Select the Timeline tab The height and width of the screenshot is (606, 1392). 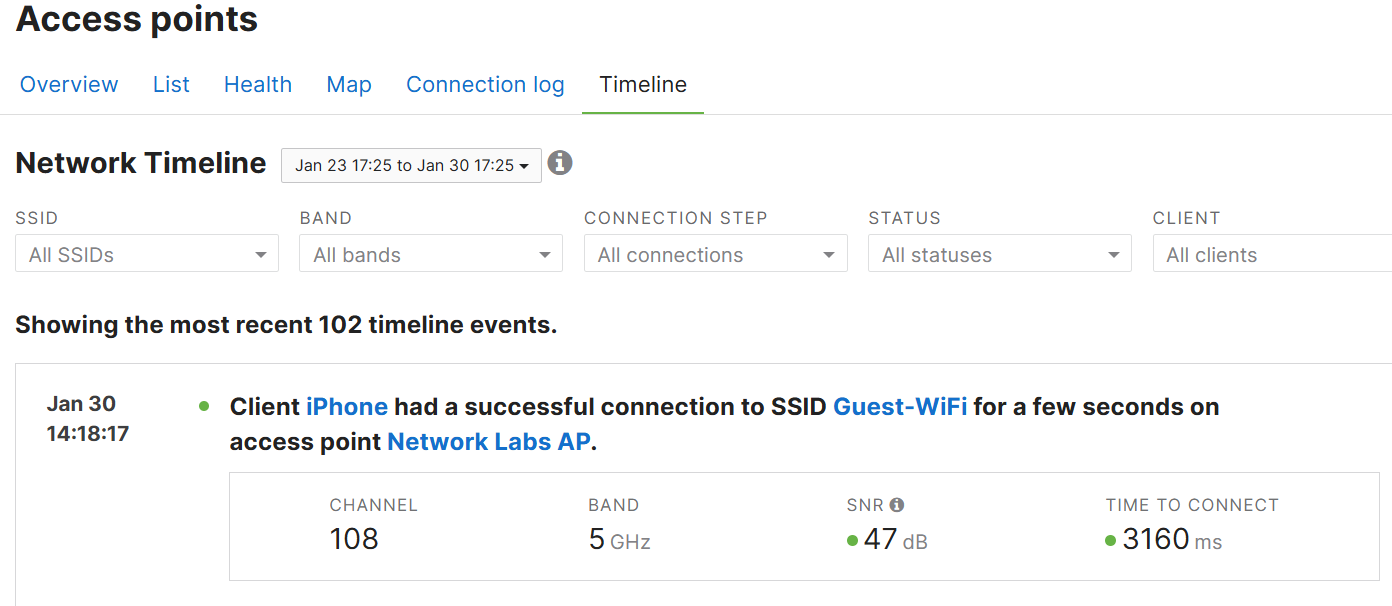pos(643,85)
